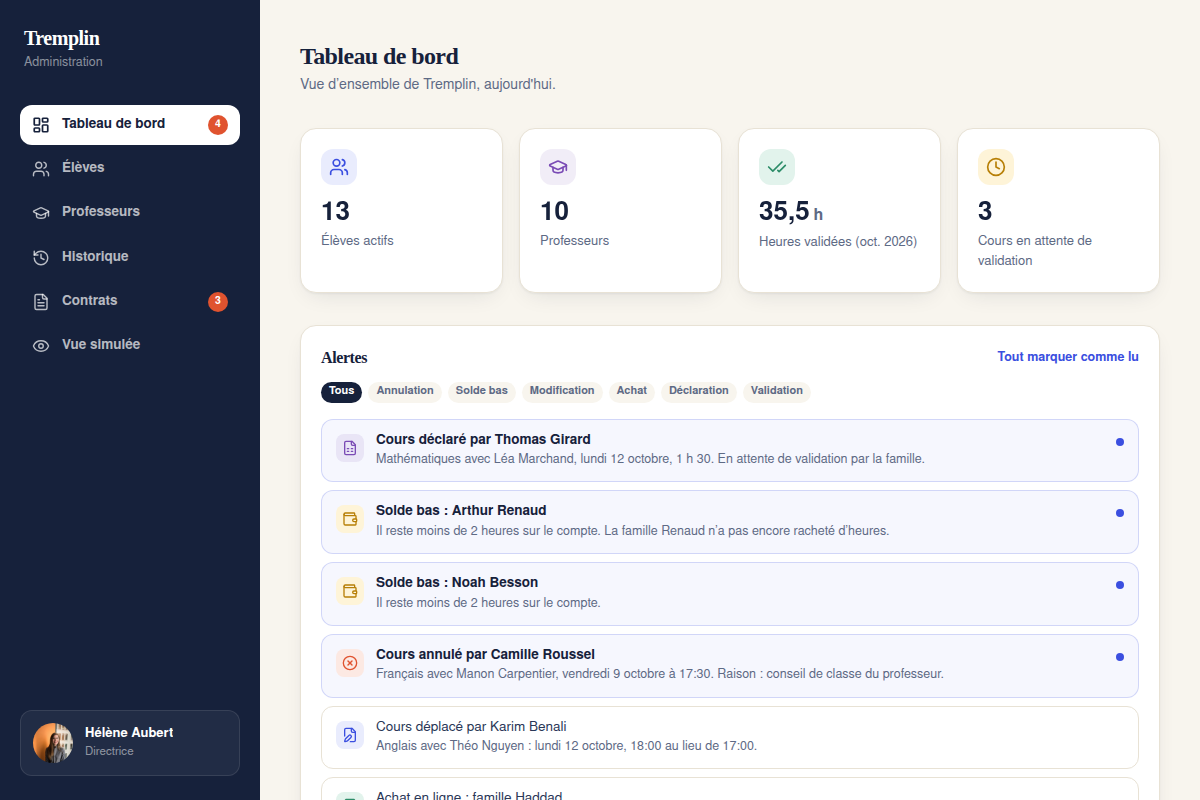Viewport: 1200px width, 800px height.
Task: Open the alert 'Solde bas : Noah Besson'
Action: click(730, 594)
